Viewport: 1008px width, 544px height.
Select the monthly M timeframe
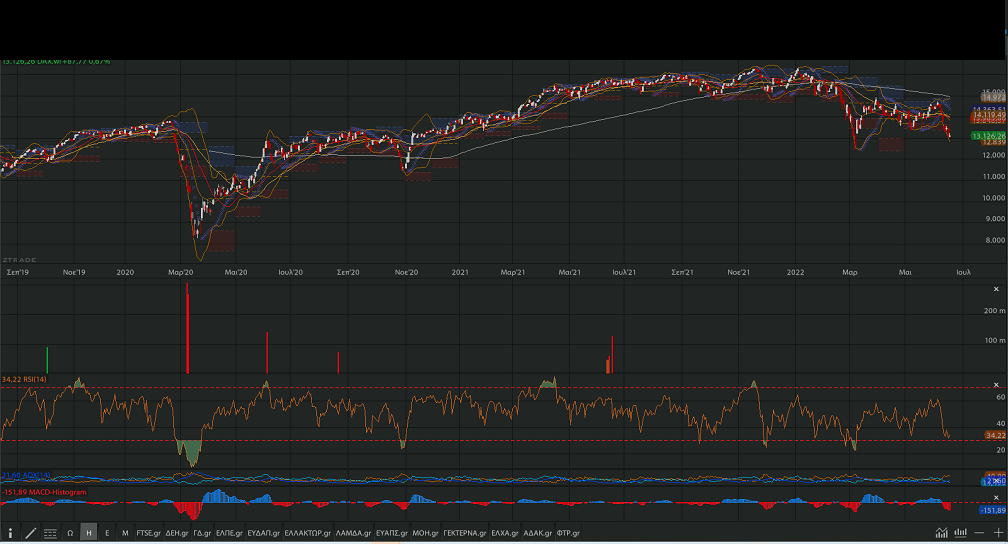tap(125, 533)
